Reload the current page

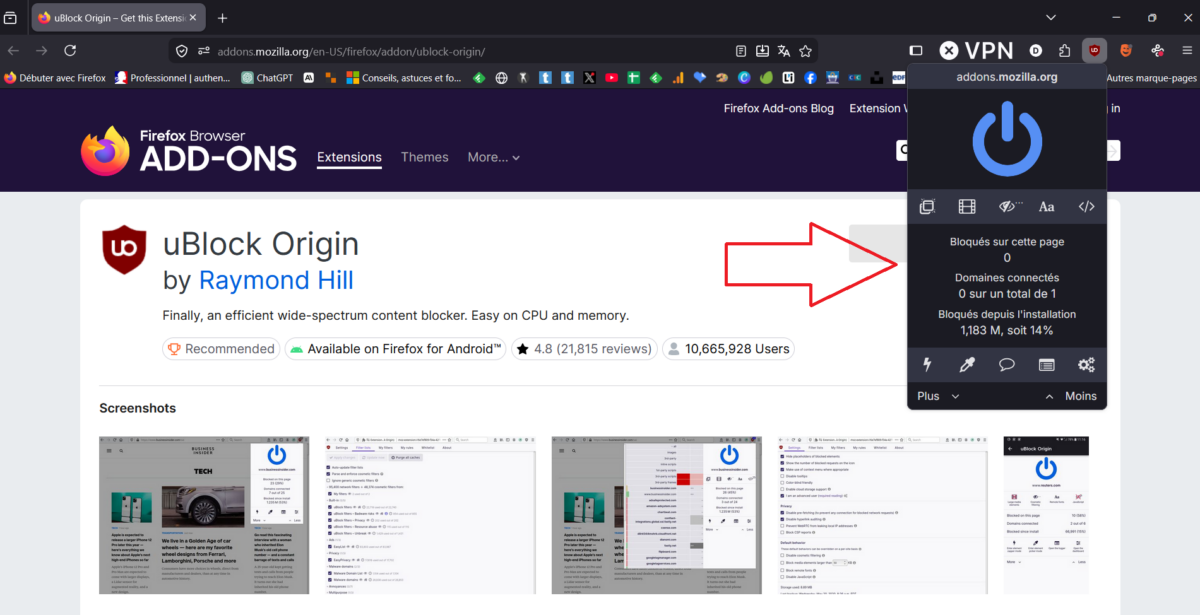[70, 50]
